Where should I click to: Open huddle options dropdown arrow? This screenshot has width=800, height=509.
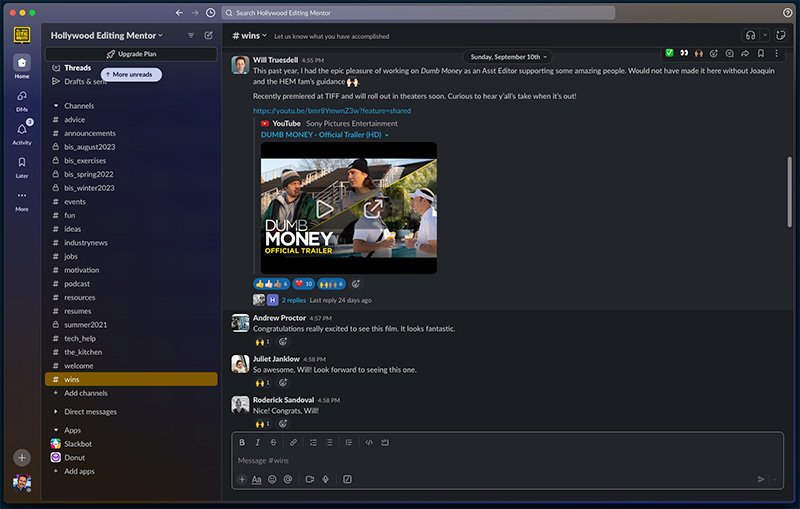pos(764,35)
